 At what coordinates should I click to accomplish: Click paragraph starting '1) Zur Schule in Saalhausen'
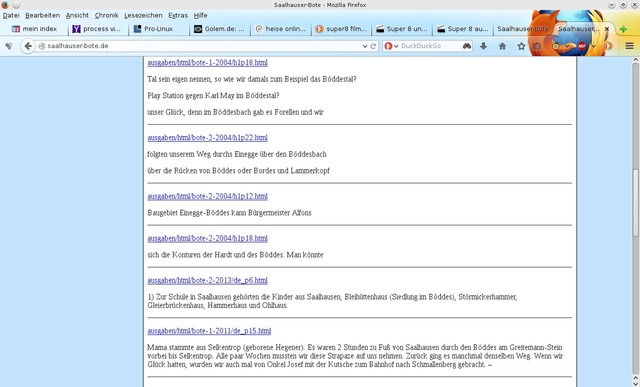pos(332,301)
